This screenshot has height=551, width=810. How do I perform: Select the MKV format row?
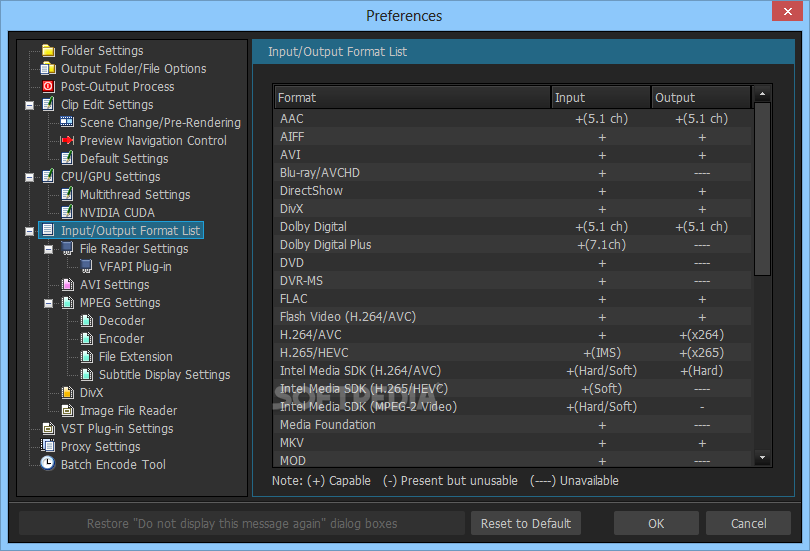click(x=513, y=443)
